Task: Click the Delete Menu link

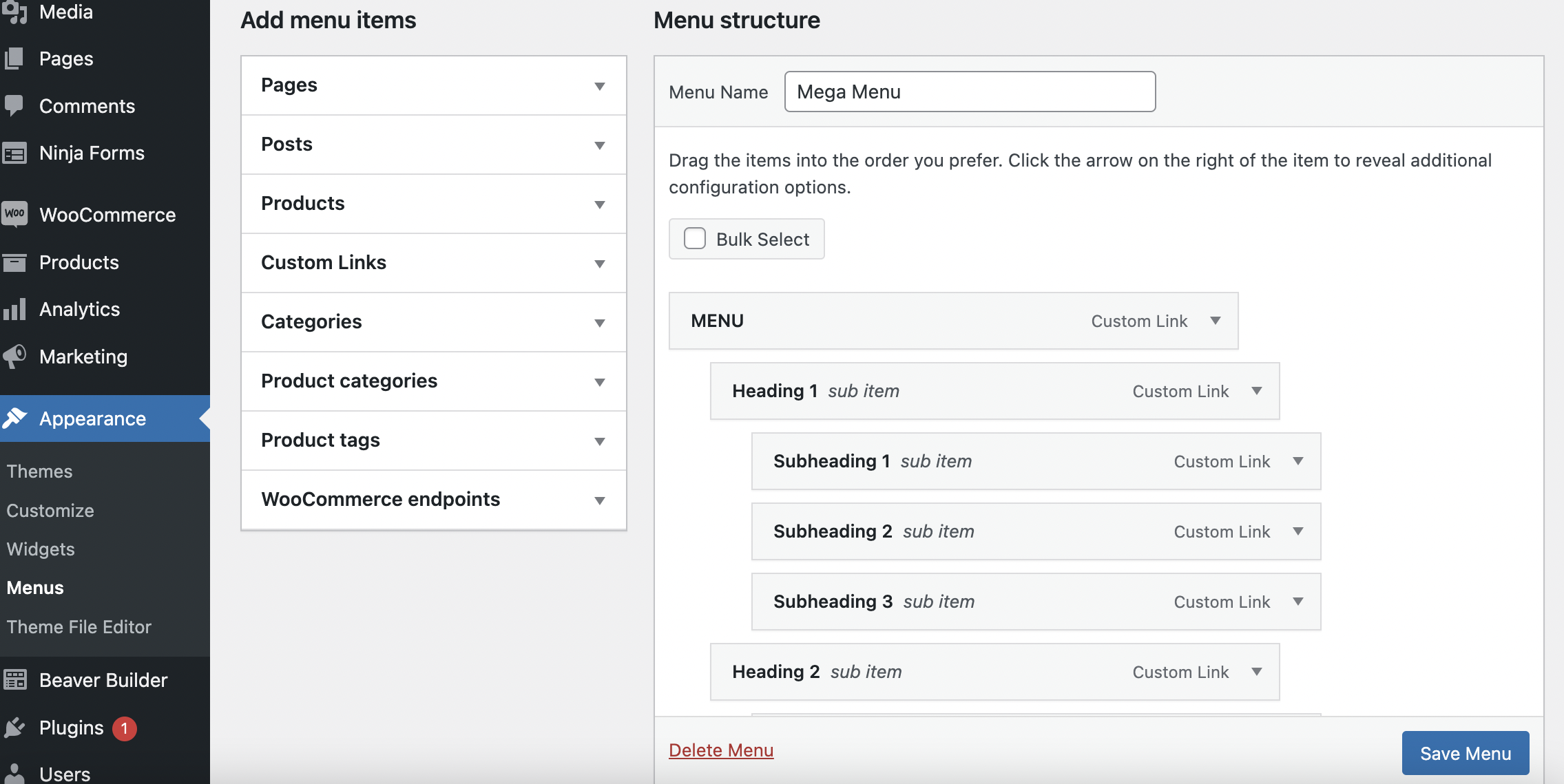Action: (x=721, y=750)
